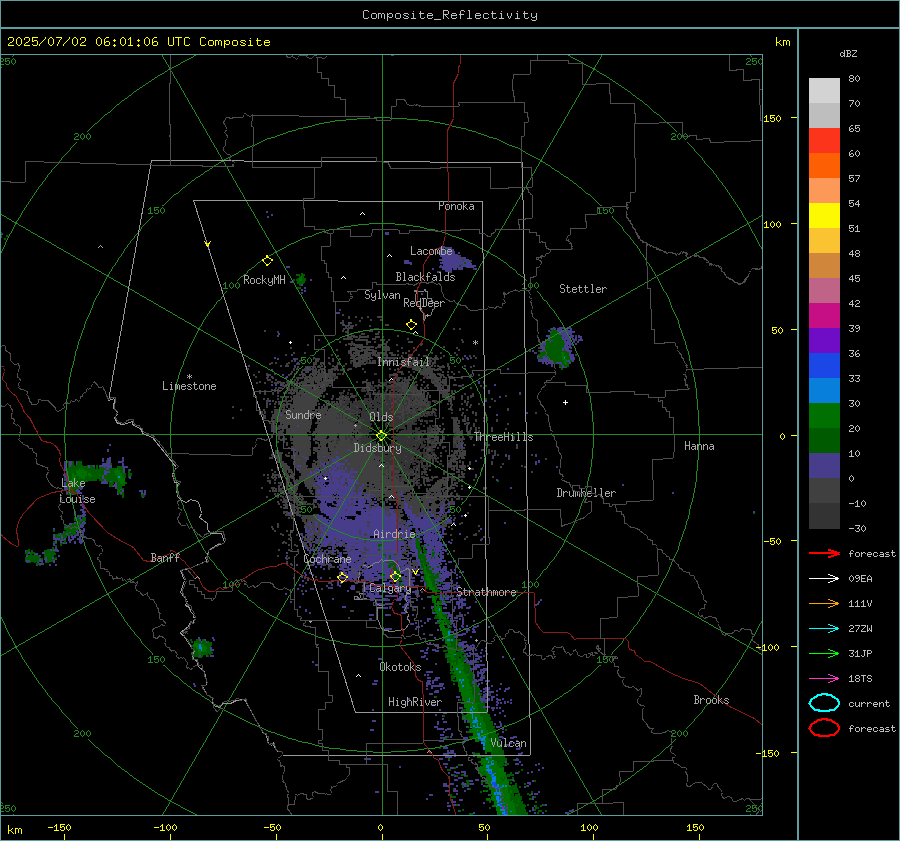This screenshot has height=841, width=900.
Task: Click the Hanna town label
Action: pyautogui.click(x=699, y=446)
